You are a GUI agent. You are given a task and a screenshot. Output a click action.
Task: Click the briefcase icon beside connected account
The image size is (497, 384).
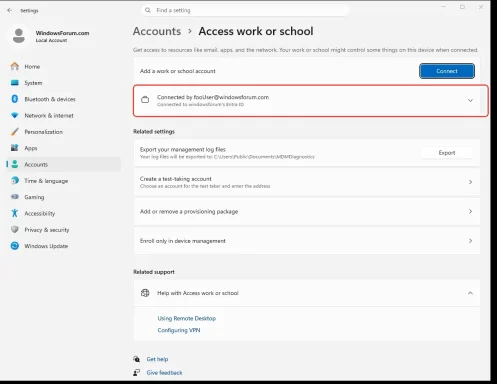click(145, 100)
